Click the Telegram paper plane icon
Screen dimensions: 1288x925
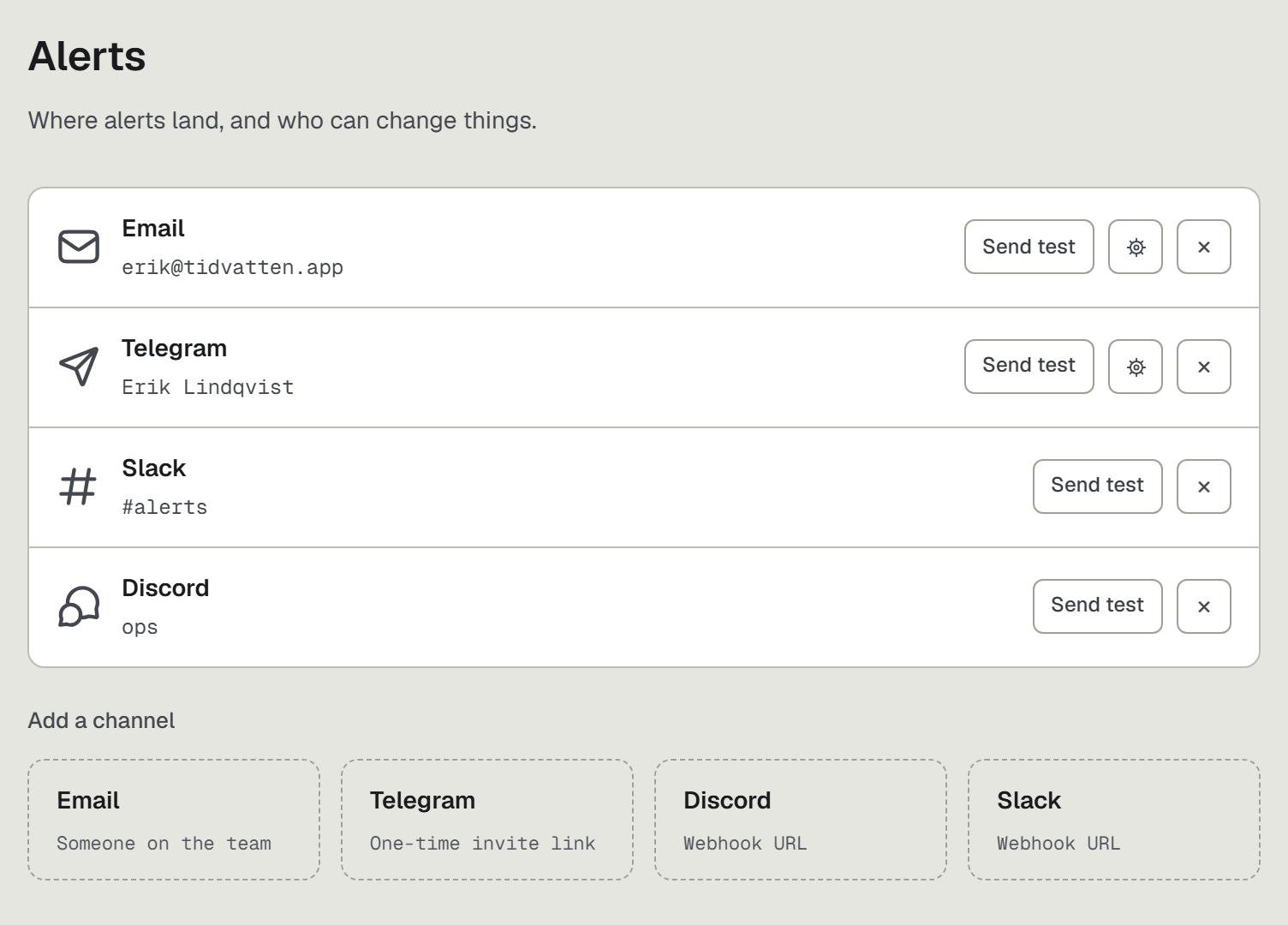(x=79, y=367)
